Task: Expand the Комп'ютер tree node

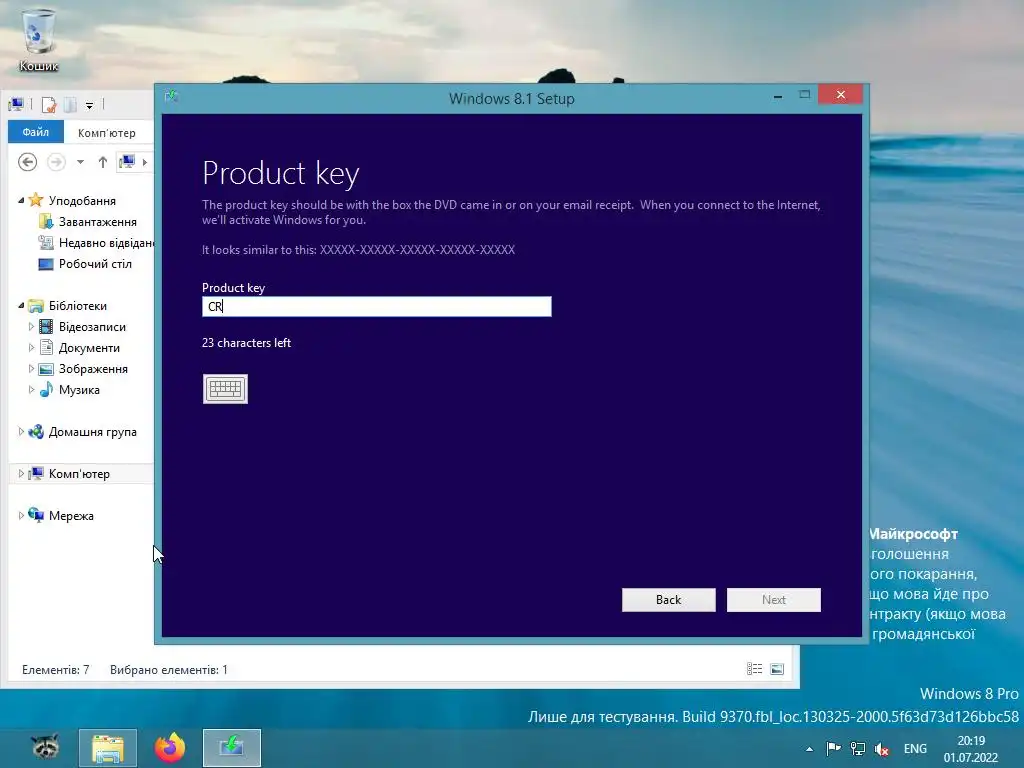Action: tap(21, 473)
